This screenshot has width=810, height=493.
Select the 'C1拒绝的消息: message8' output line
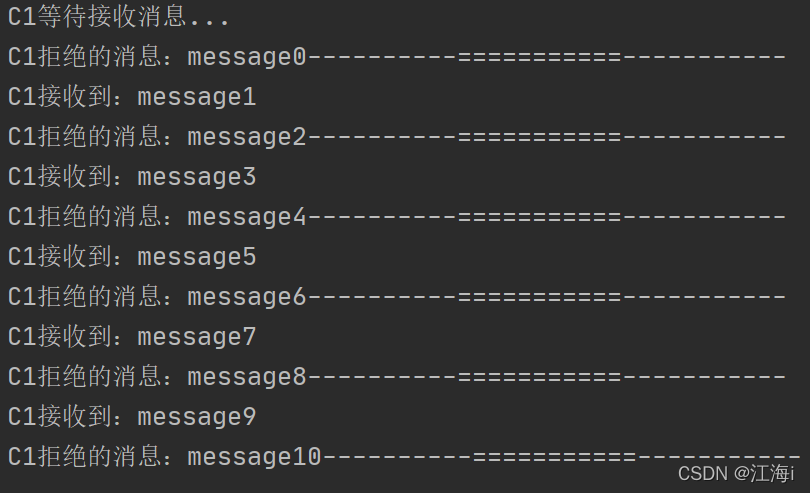point(397,377)
